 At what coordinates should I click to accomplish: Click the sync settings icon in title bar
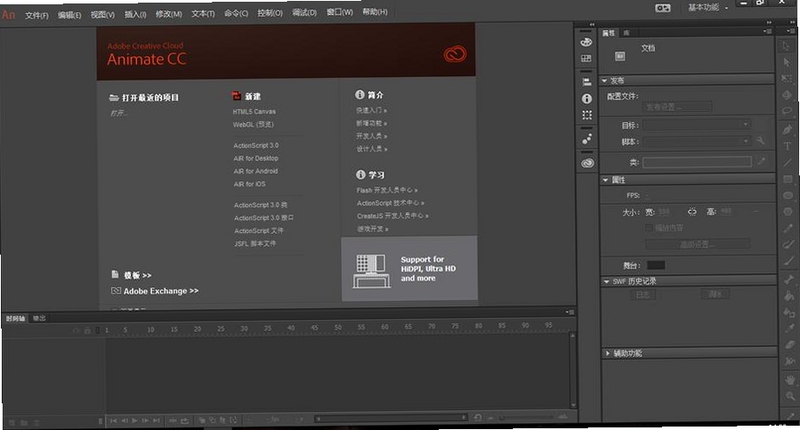pyautogui.click(x=663, y=8)
